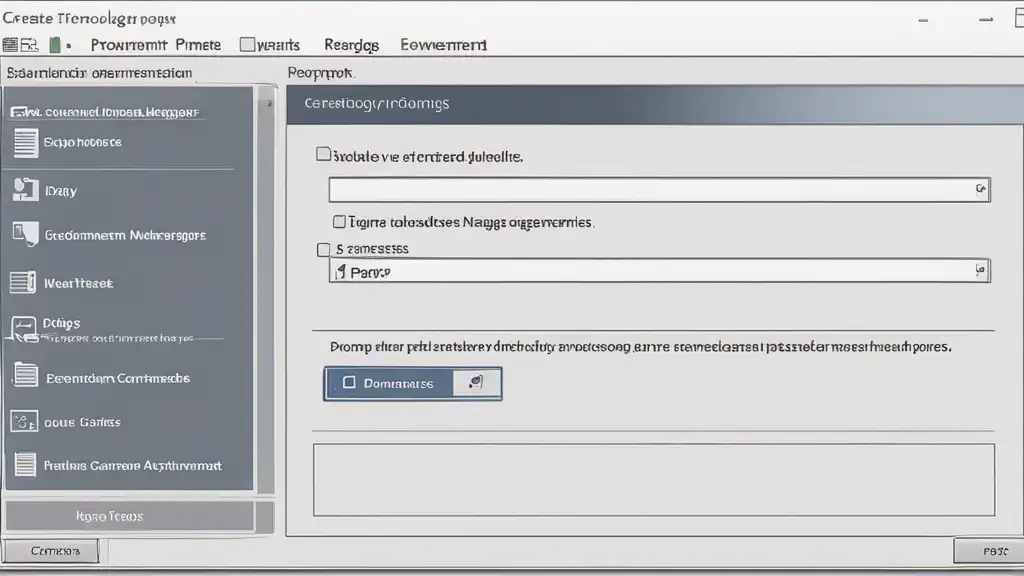Open the 'Parvp' combo box dropdown arrow
1024x576 pixels.
click(x=980, y=270)
